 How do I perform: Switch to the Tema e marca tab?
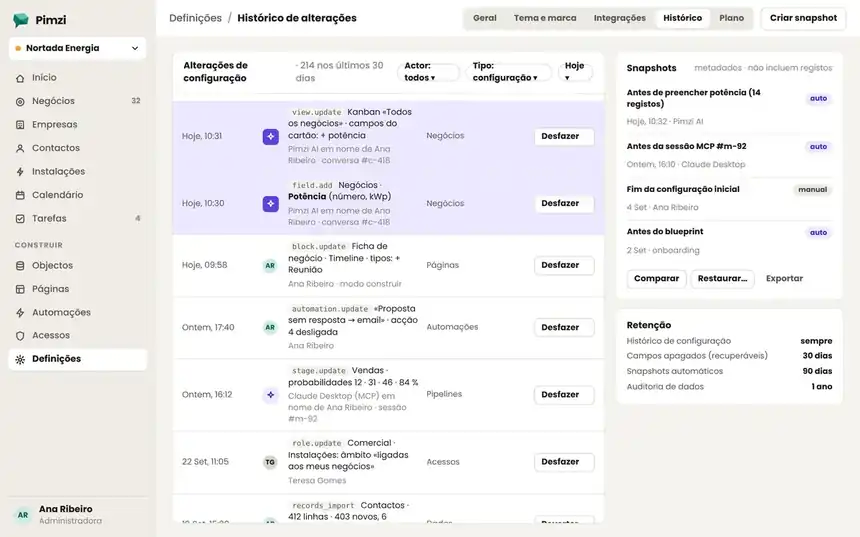pos(545,18)
